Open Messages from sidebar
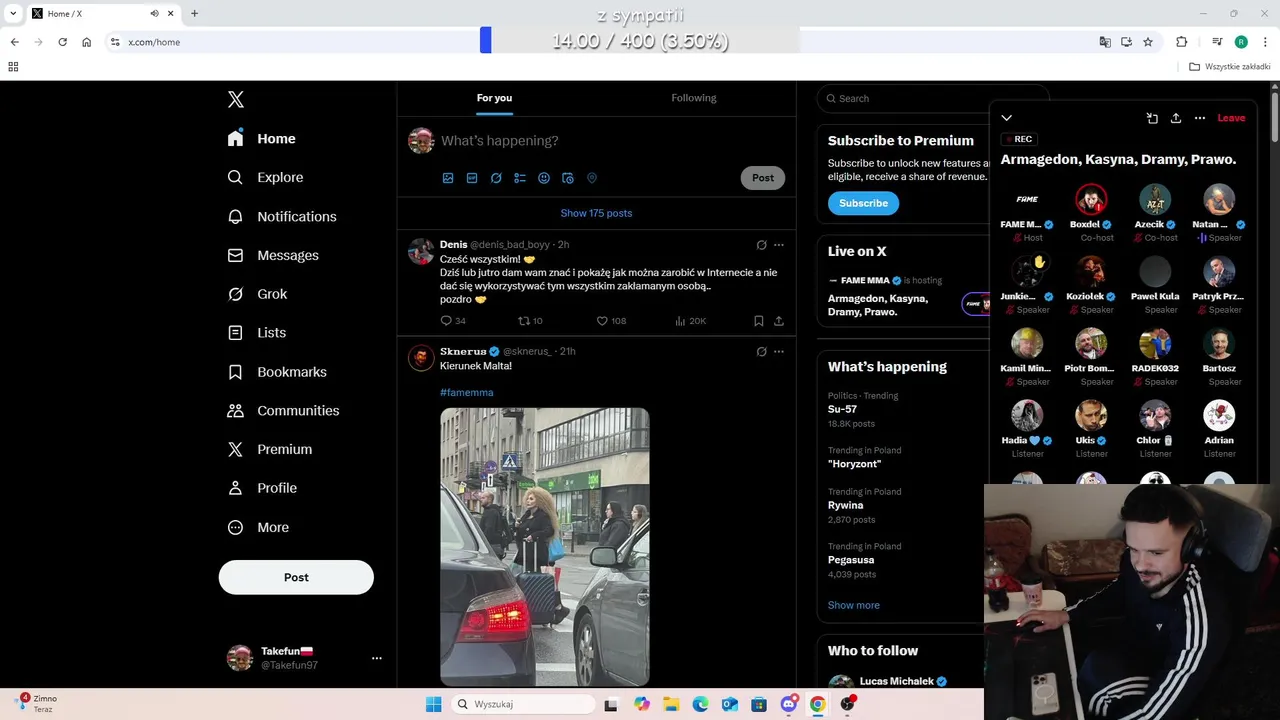Image resolution: width=1280 pixels, height=720 pixels. click(x=273, y=255)
